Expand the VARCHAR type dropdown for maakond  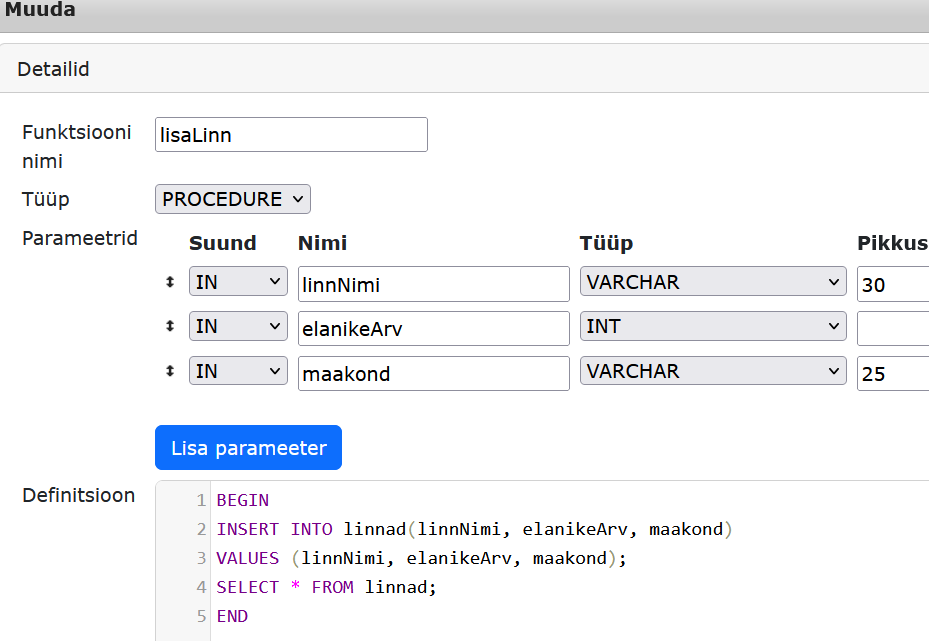pos(713,371)
